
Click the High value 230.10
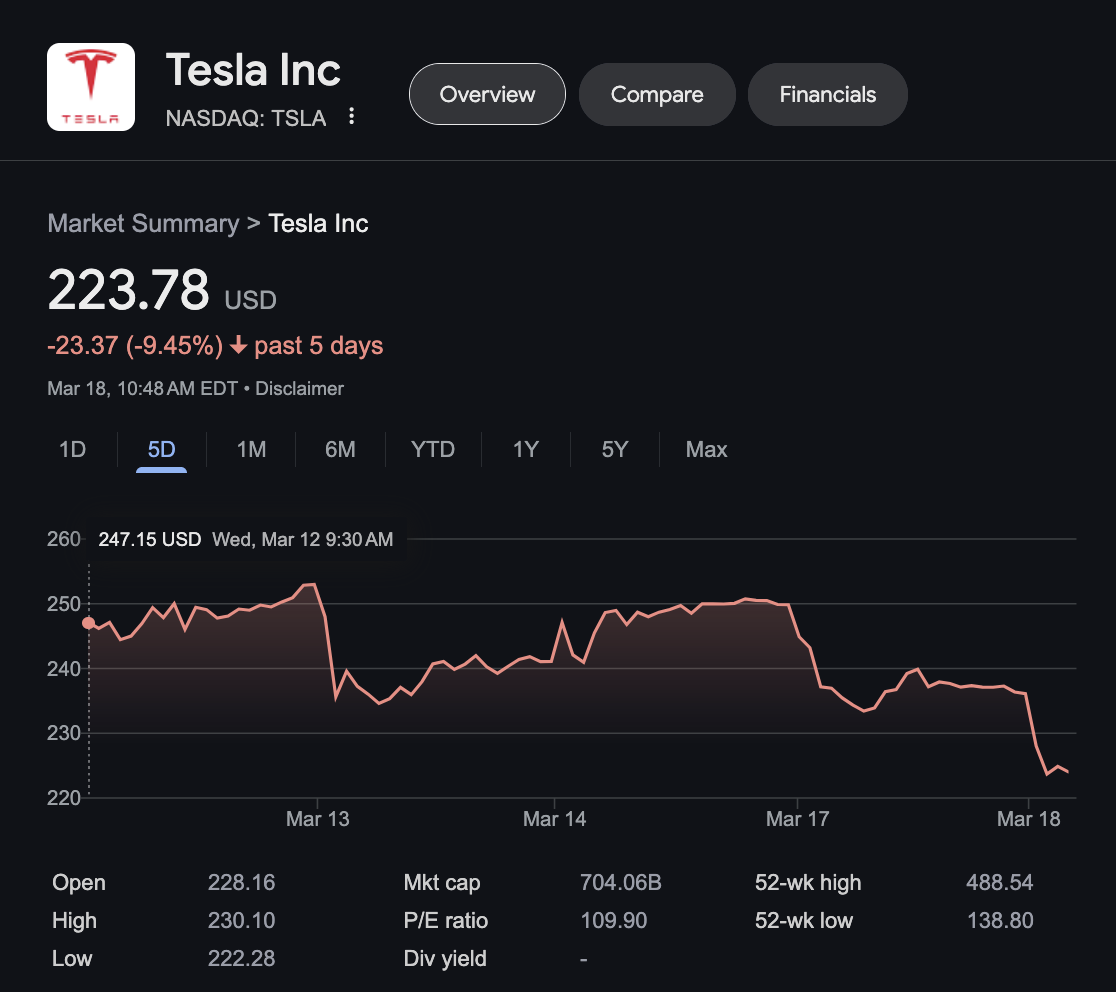pyautogui.click(x=241, y=920)
